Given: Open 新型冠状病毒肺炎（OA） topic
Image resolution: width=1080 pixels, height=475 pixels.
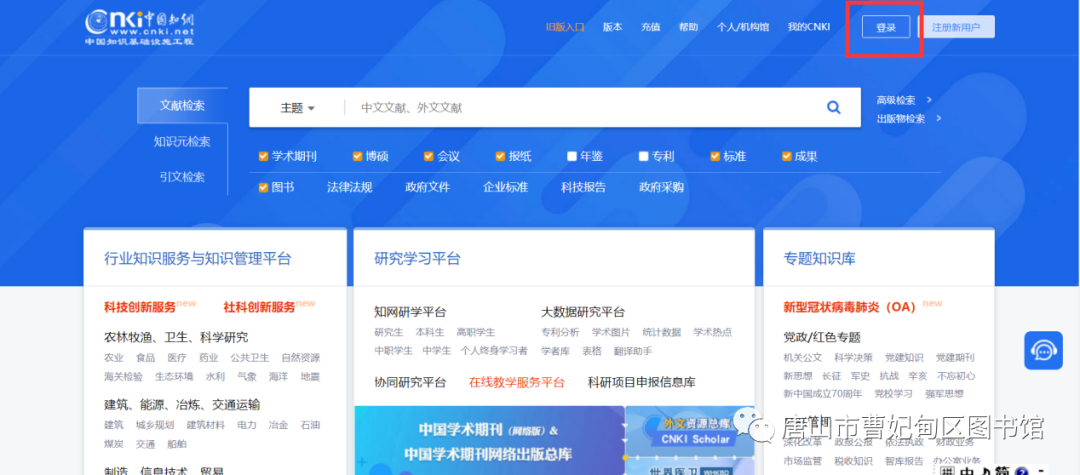Looking at the screenshot, I should pos(850,307).
